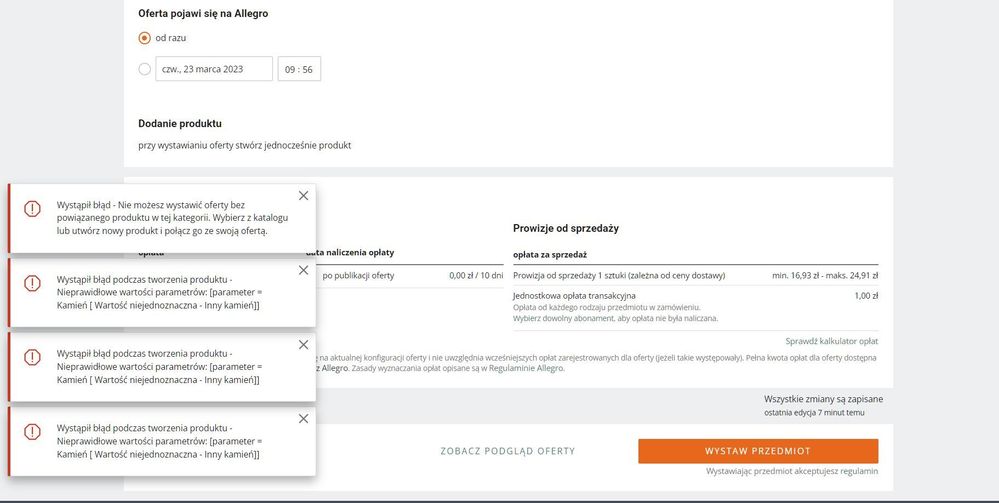
Task: Close the middle Kamień parameter error toast
Action: tap(303, 344)
